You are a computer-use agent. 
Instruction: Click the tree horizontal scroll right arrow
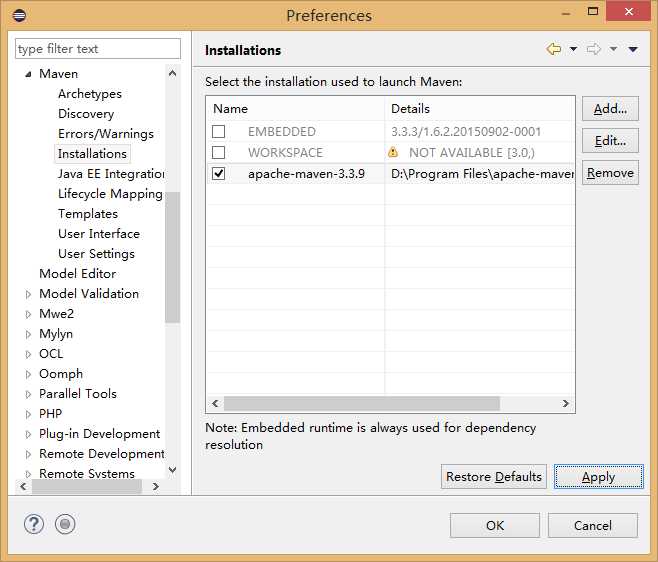156,486
